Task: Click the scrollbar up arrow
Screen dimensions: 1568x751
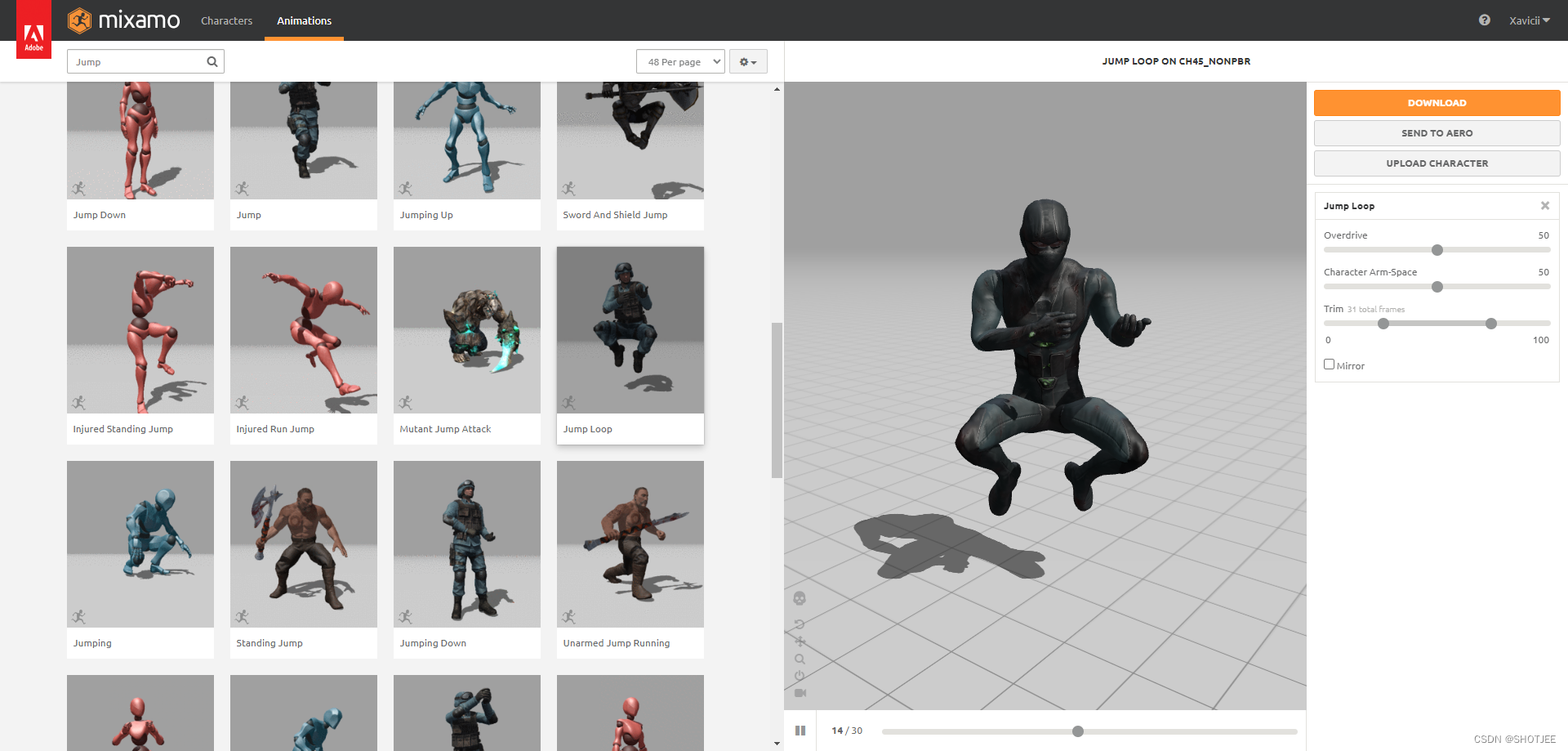Action: pyautogui.click(x=777, y=88)
